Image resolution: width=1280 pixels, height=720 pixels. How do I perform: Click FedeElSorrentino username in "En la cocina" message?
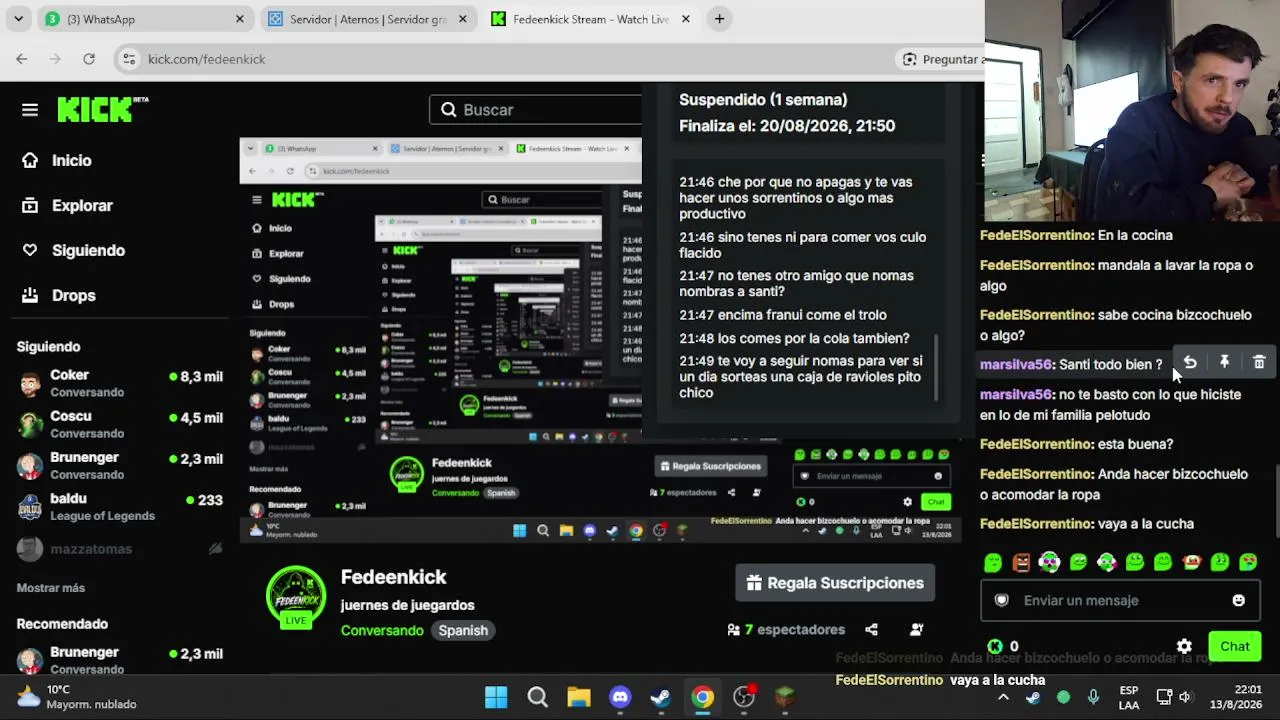click(1036, 235)
